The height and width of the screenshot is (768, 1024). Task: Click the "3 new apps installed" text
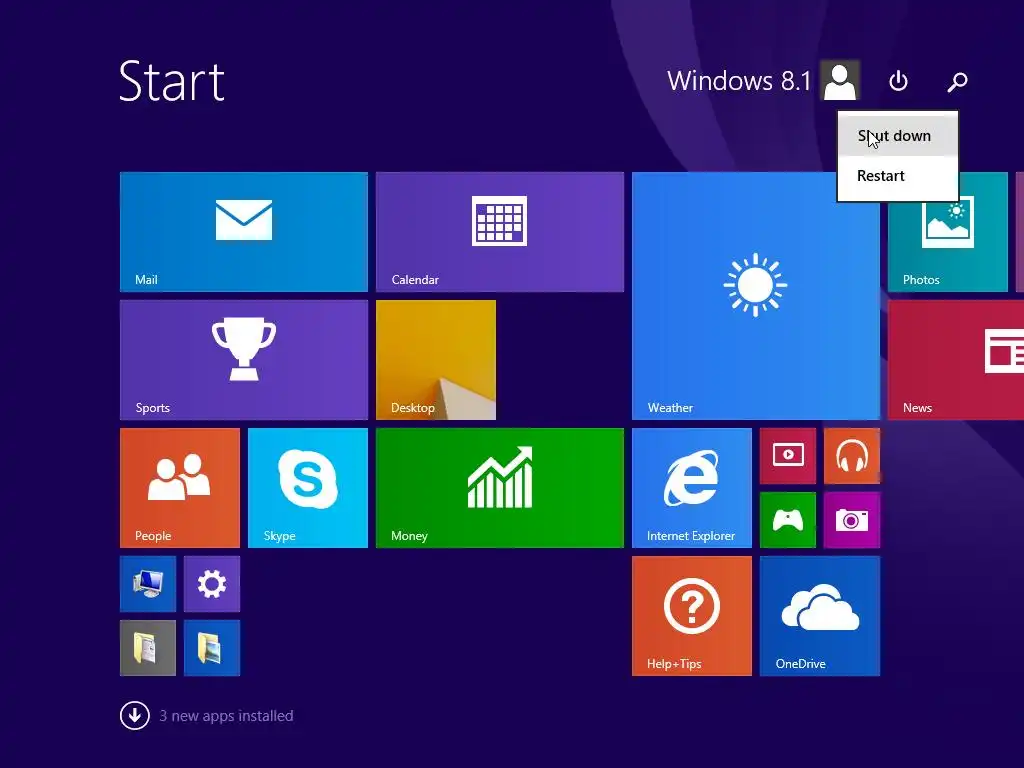pyautogui.click(x=226, y=716)
